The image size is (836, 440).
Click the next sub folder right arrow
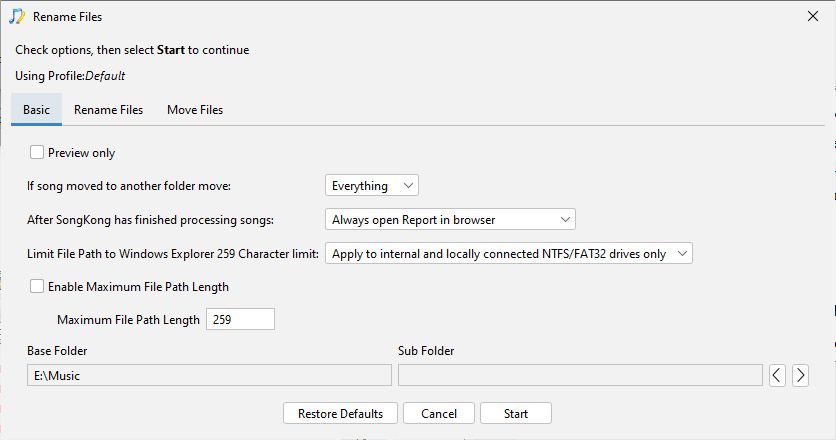coord(800,375)
